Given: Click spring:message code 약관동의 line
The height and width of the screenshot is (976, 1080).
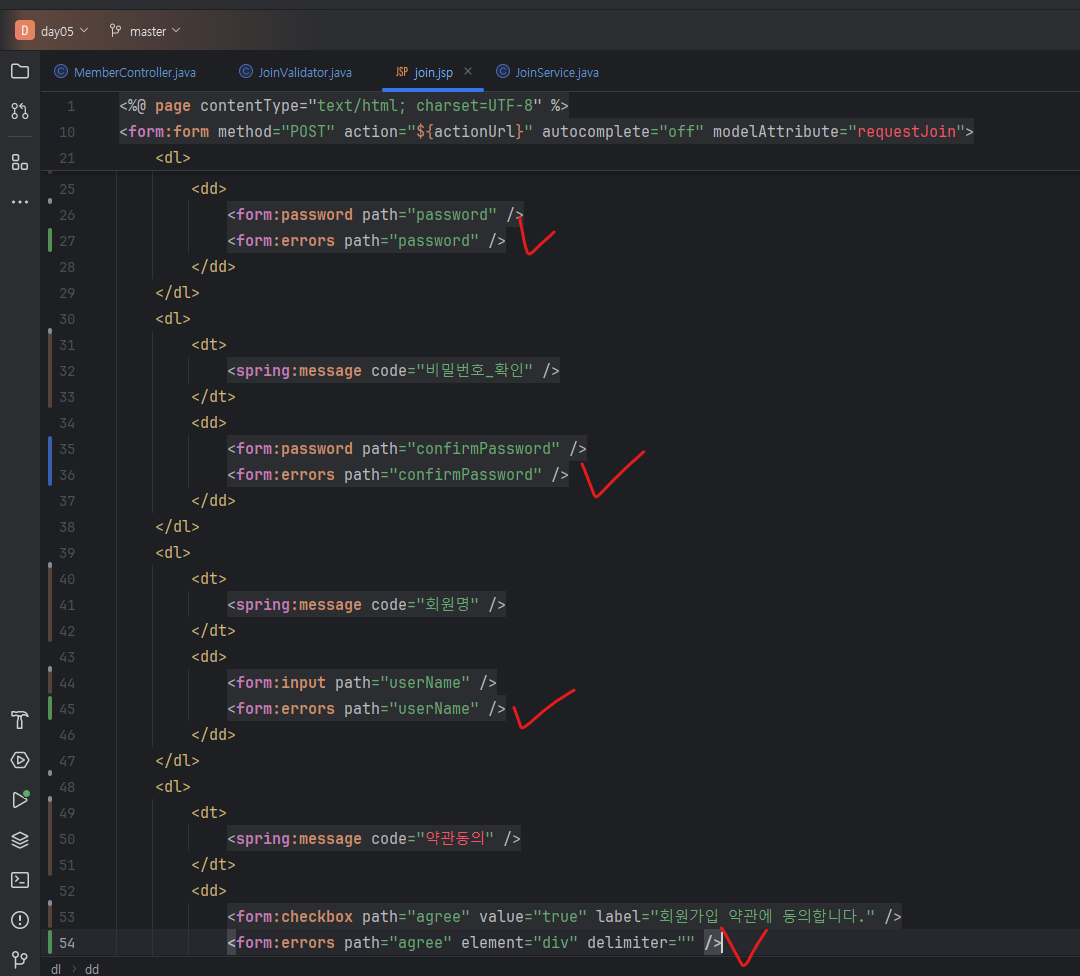Looking at the screenshot, I should click(374, 839).
